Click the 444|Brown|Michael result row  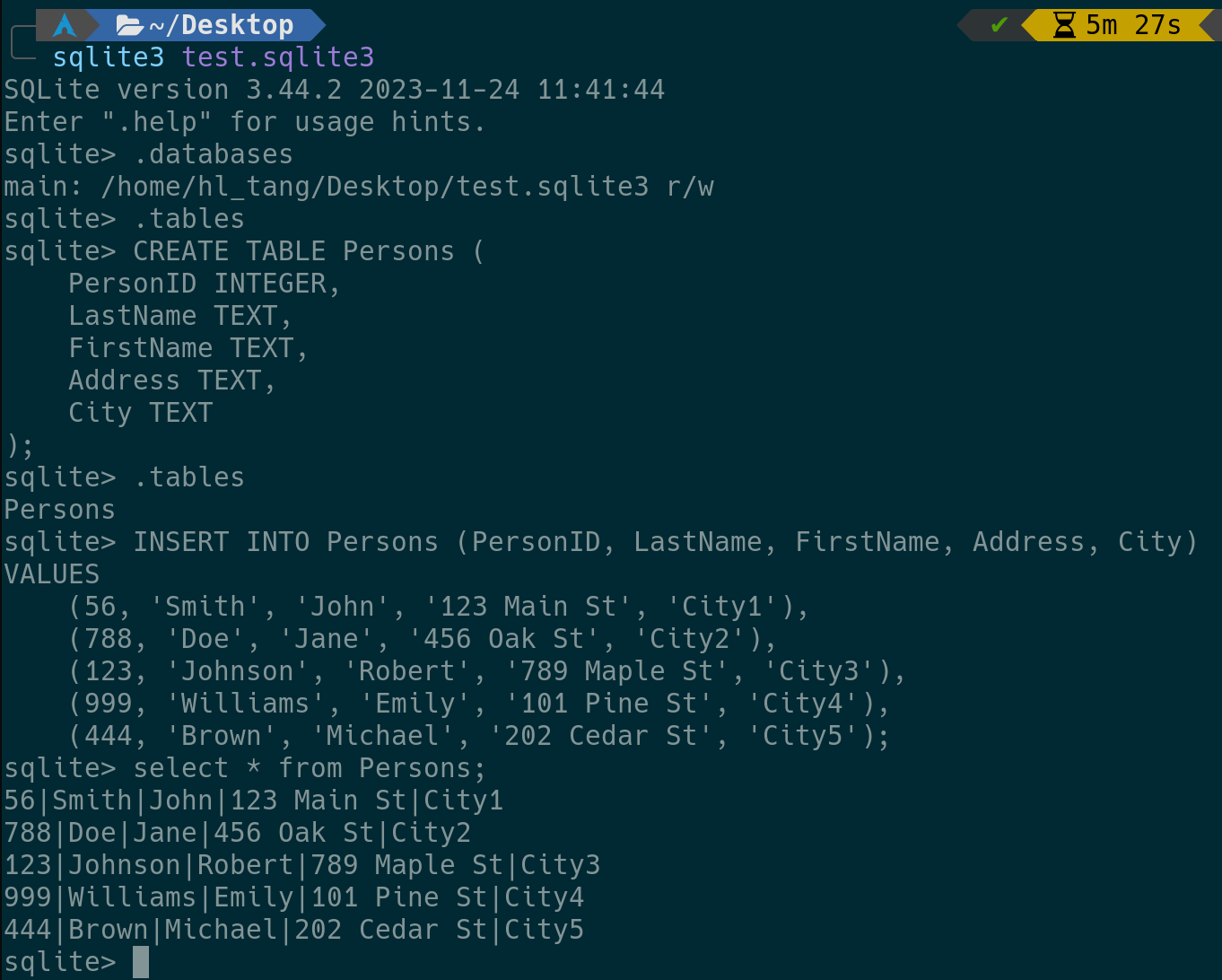(294, 930)
